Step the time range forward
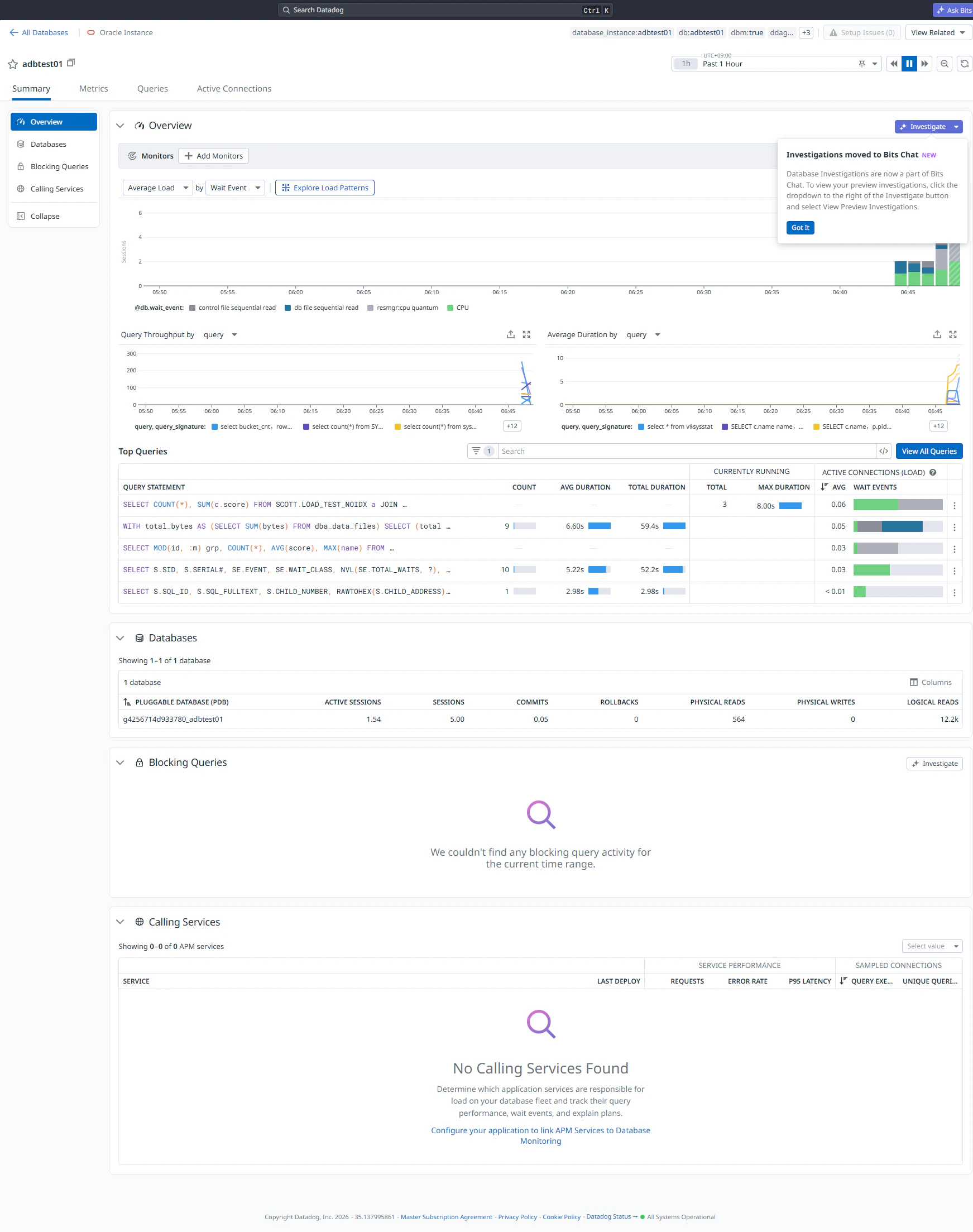Image resolution: width=973 pixels, height=1232 pixels. click(x=924, y=64)
